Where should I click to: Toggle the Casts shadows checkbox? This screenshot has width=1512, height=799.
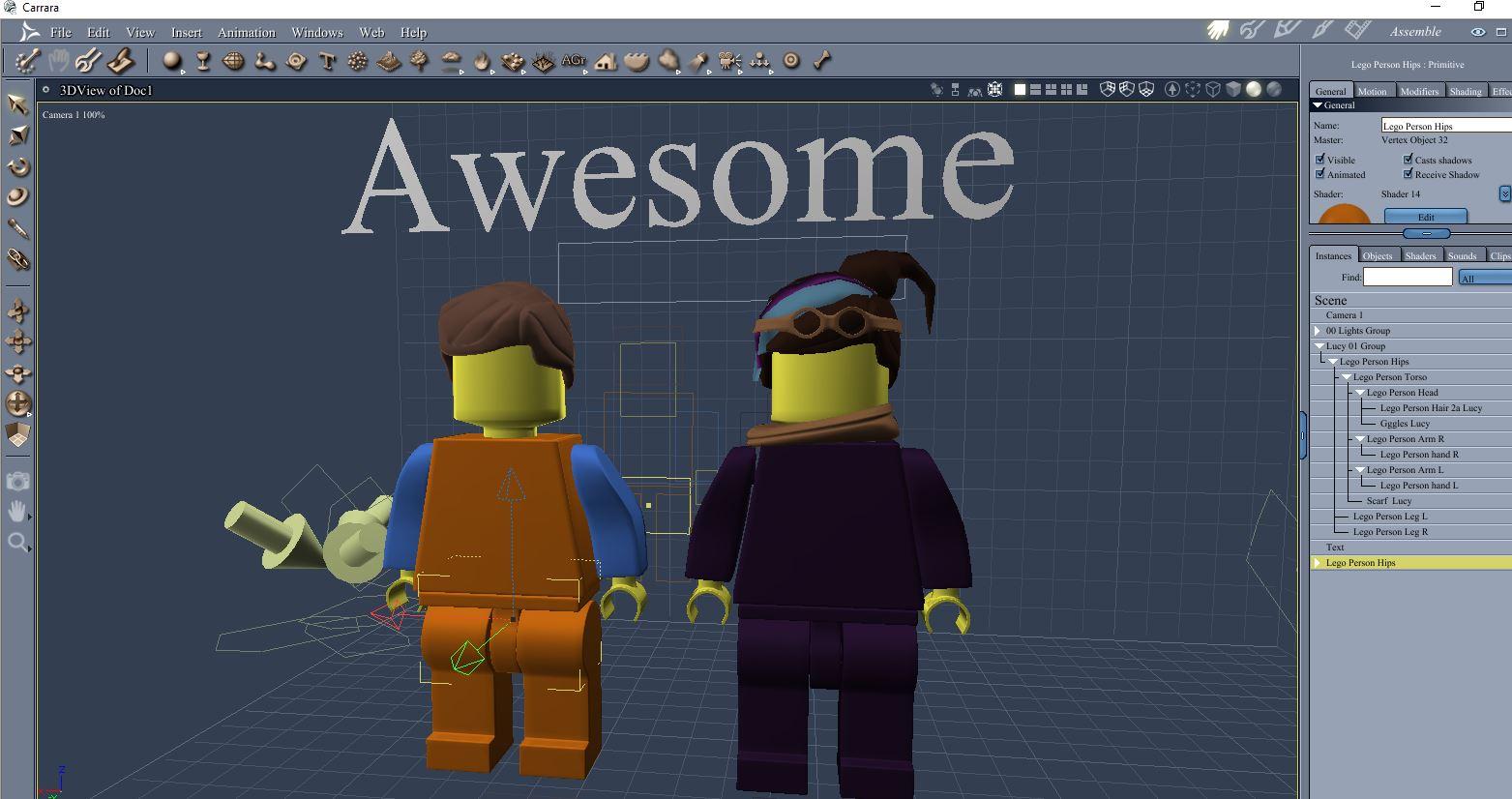click(1408, 159)
